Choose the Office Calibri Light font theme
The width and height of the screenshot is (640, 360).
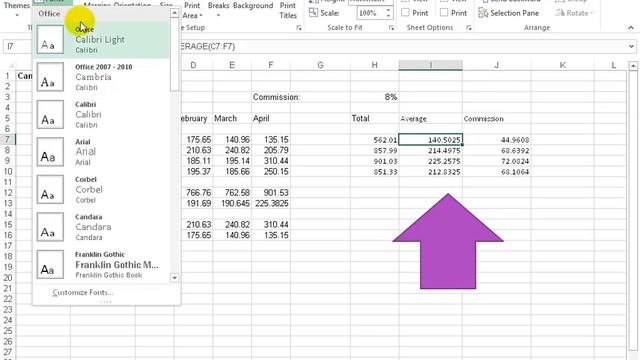[x=101, y=40]
